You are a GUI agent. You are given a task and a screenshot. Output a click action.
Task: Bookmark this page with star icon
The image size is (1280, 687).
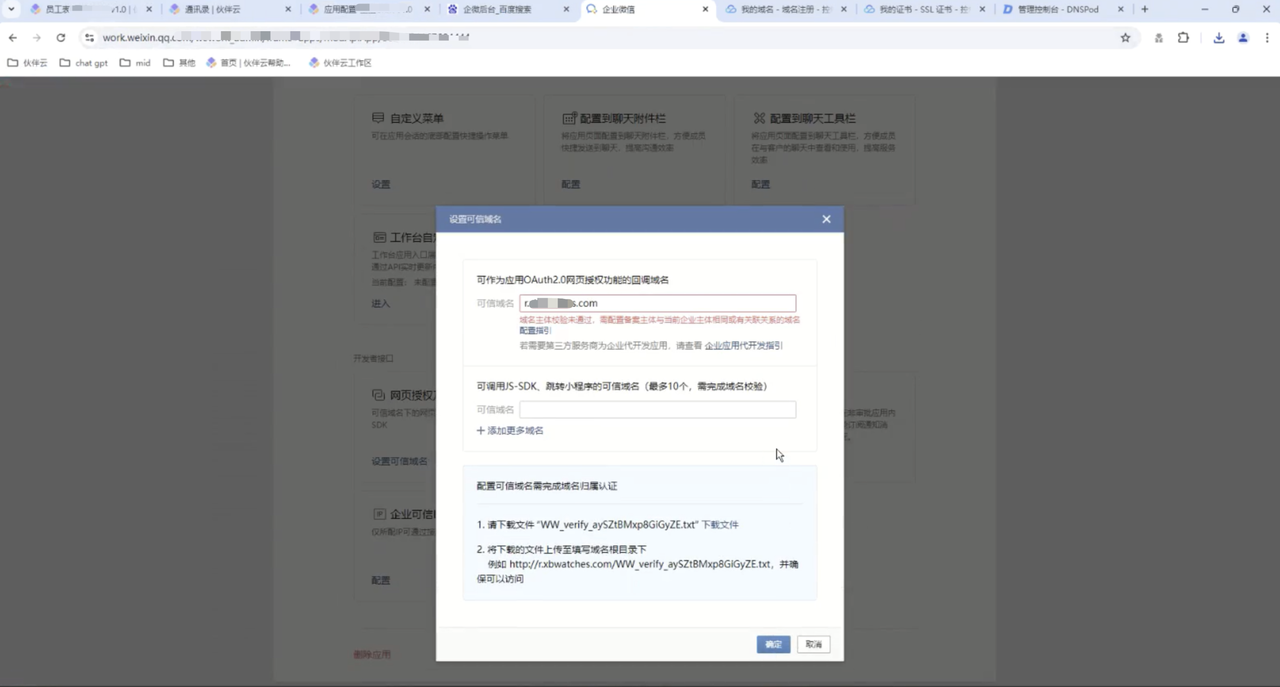coord(1125,38)
